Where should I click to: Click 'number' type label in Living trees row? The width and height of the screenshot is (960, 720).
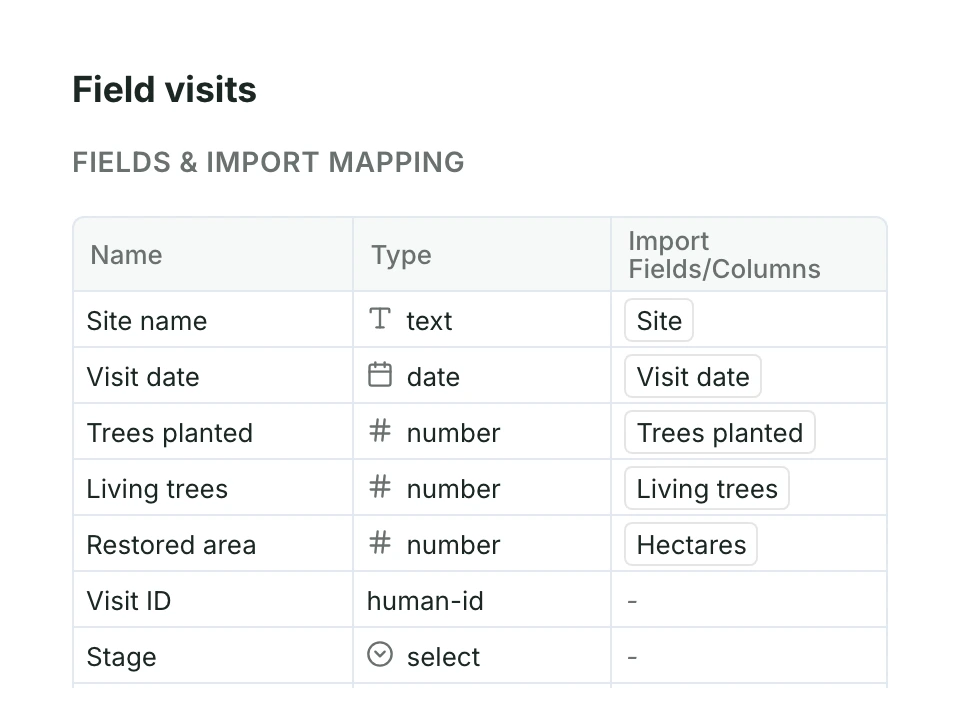(453, 489)
